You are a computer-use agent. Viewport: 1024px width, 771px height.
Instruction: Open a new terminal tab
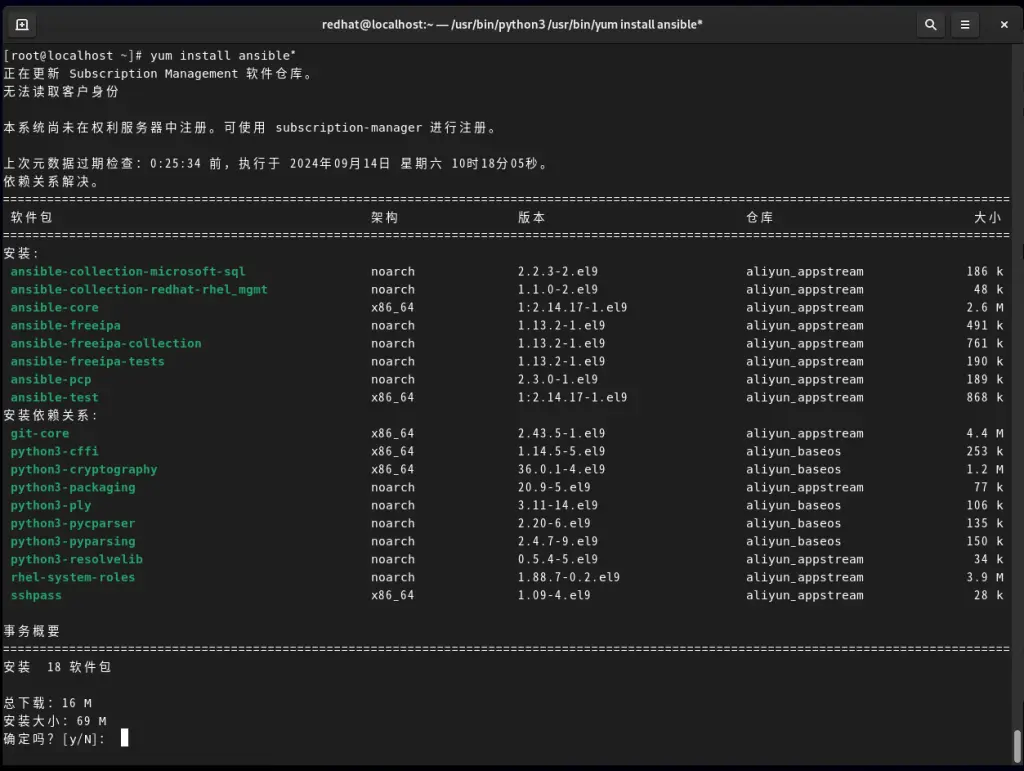pyautogui.click(x=22, y=24)
